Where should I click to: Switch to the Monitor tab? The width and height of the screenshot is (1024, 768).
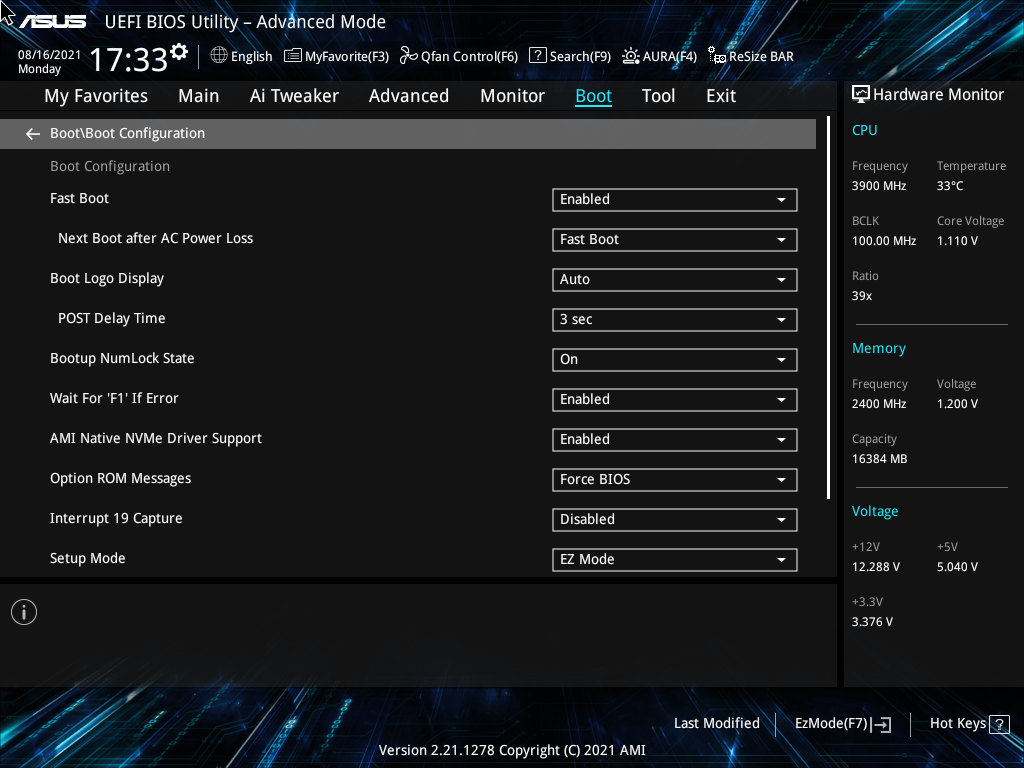pos(512,96)
